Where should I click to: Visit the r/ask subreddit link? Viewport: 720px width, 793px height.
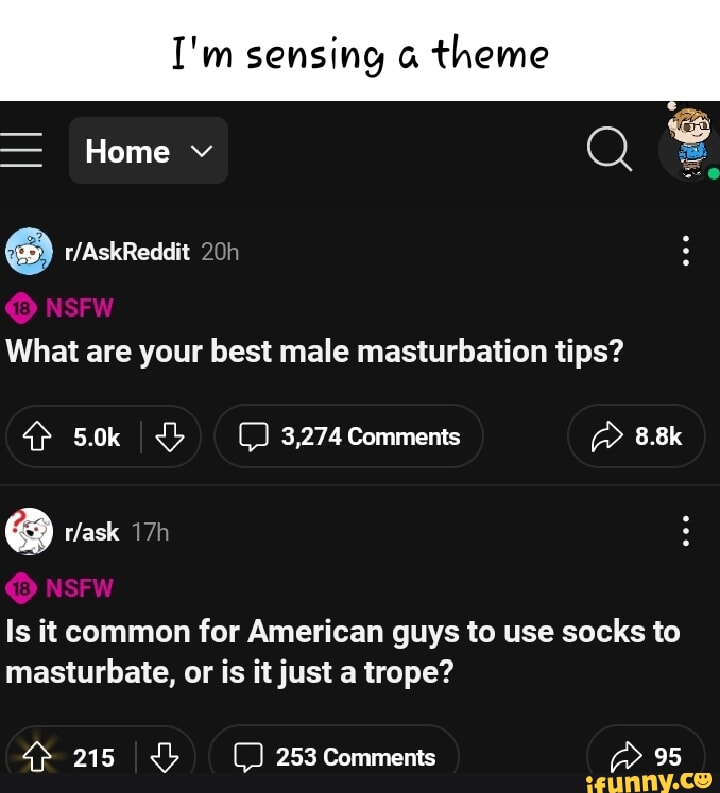pyautogui.click(x=92, y=532)
